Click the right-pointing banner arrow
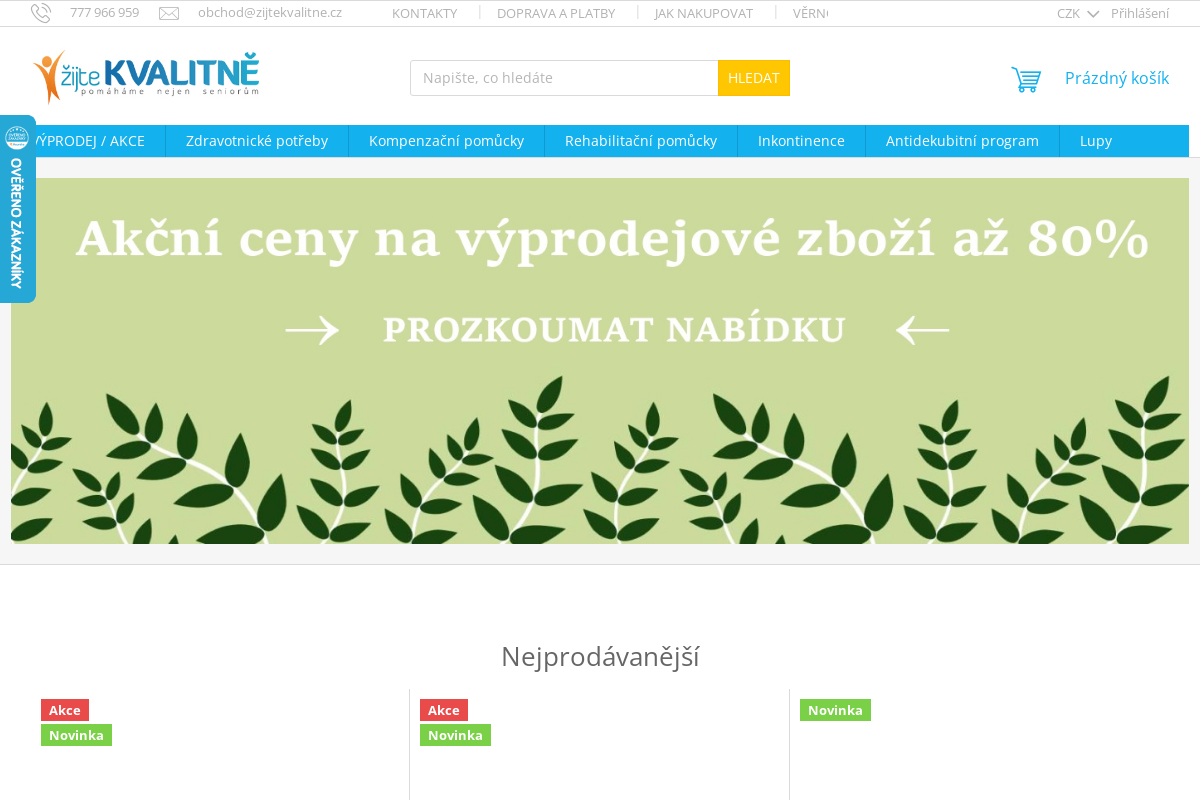The image size is (1200, 800). (311, 329)
